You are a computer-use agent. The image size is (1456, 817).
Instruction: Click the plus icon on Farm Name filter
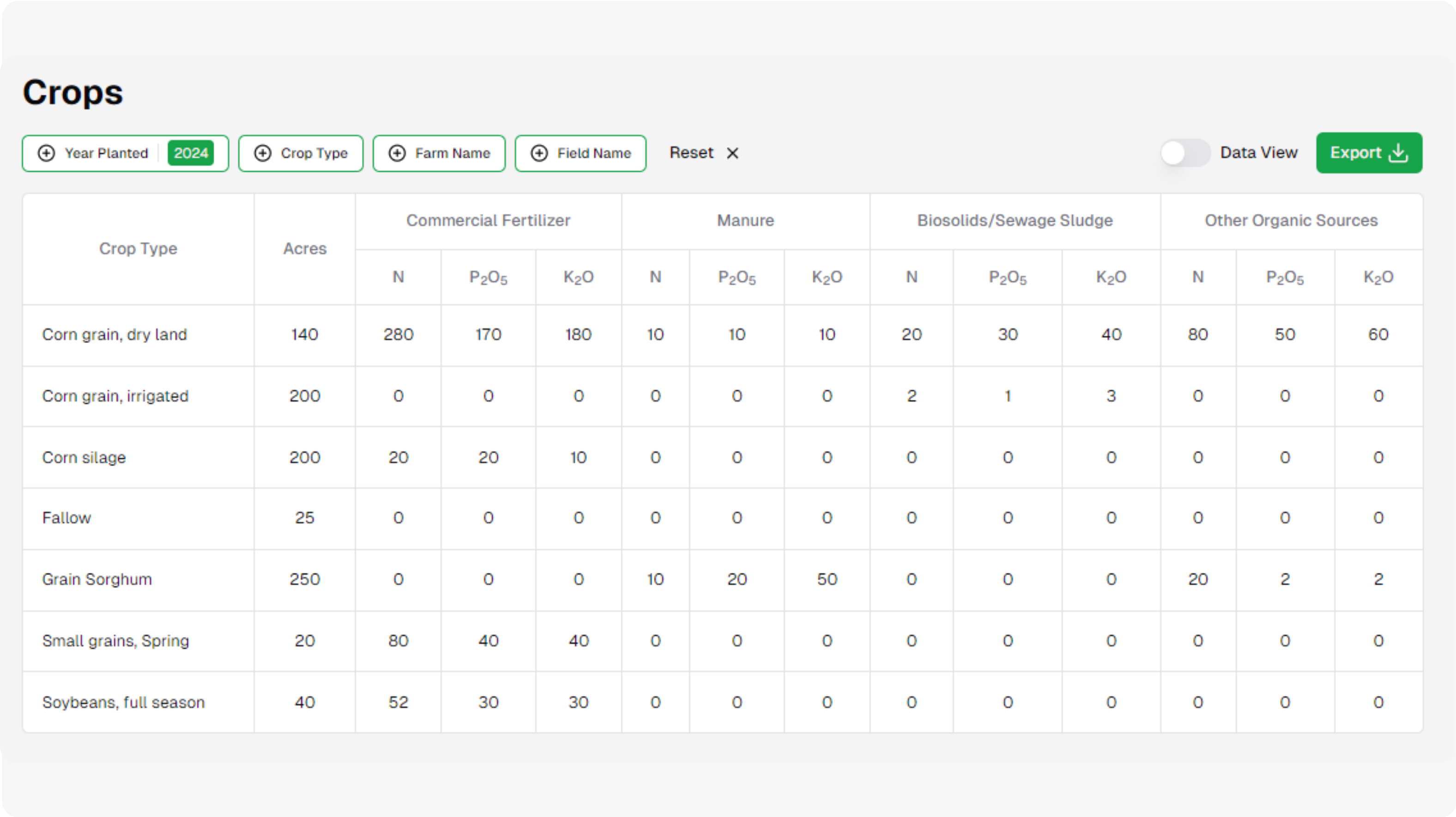click(397, 153)
